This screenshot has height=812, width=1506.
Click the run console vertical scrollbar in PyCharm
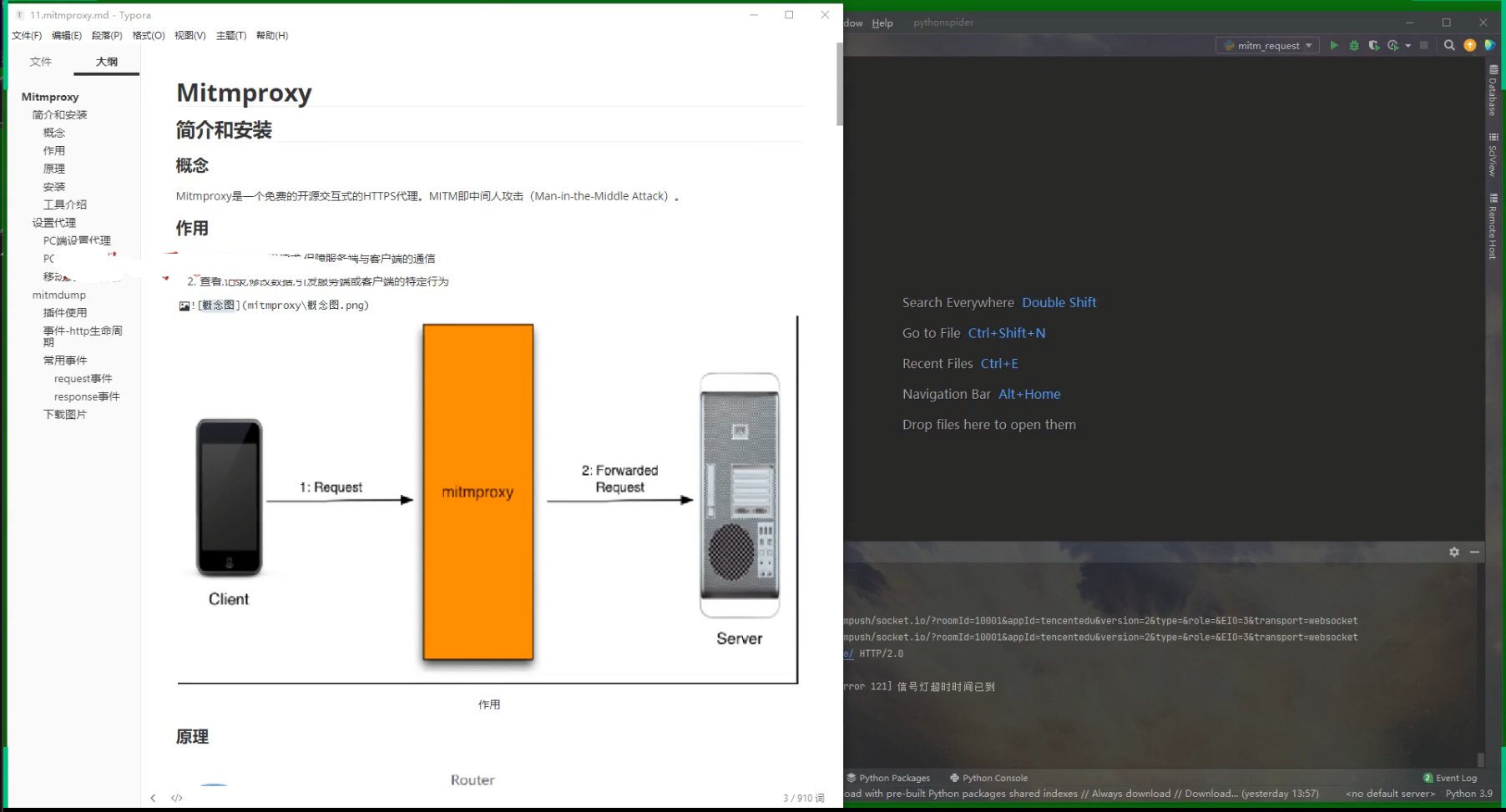pos(1481,759)
